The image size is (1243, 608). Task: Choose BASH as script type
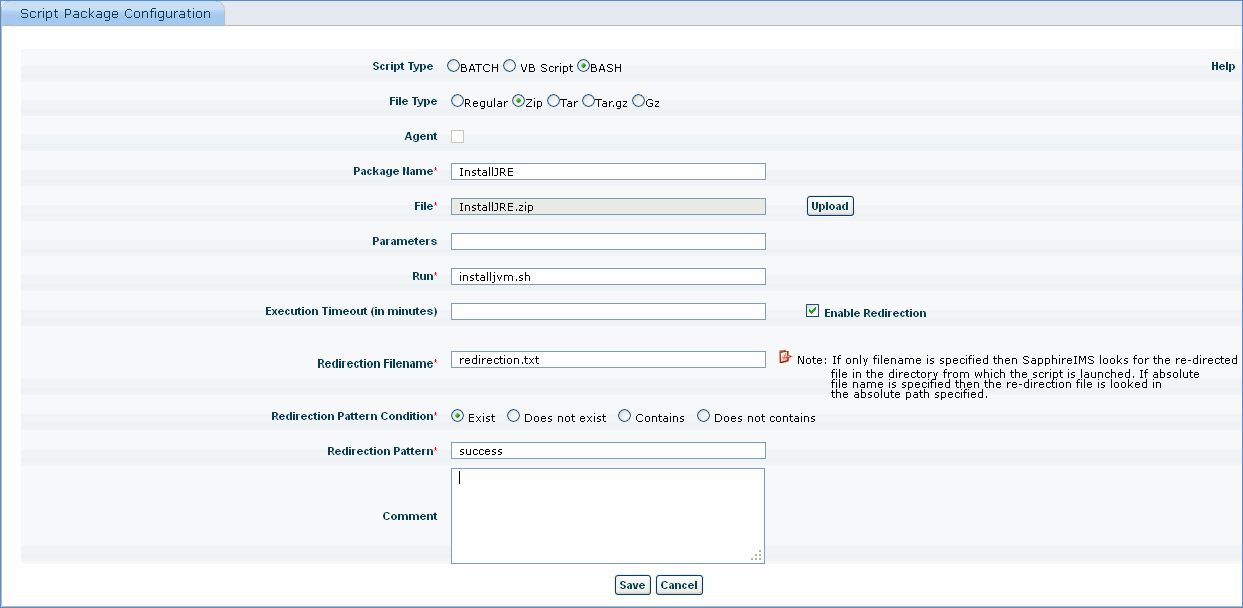click(584, 66)
